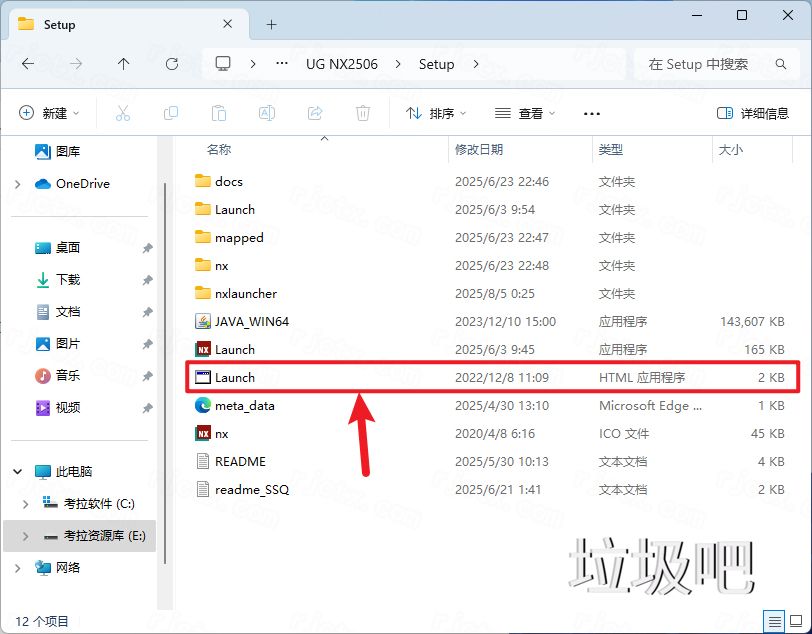
Task: Click the Paste clipboard icon
Action: pyautogui.click(x=219, y=113)
